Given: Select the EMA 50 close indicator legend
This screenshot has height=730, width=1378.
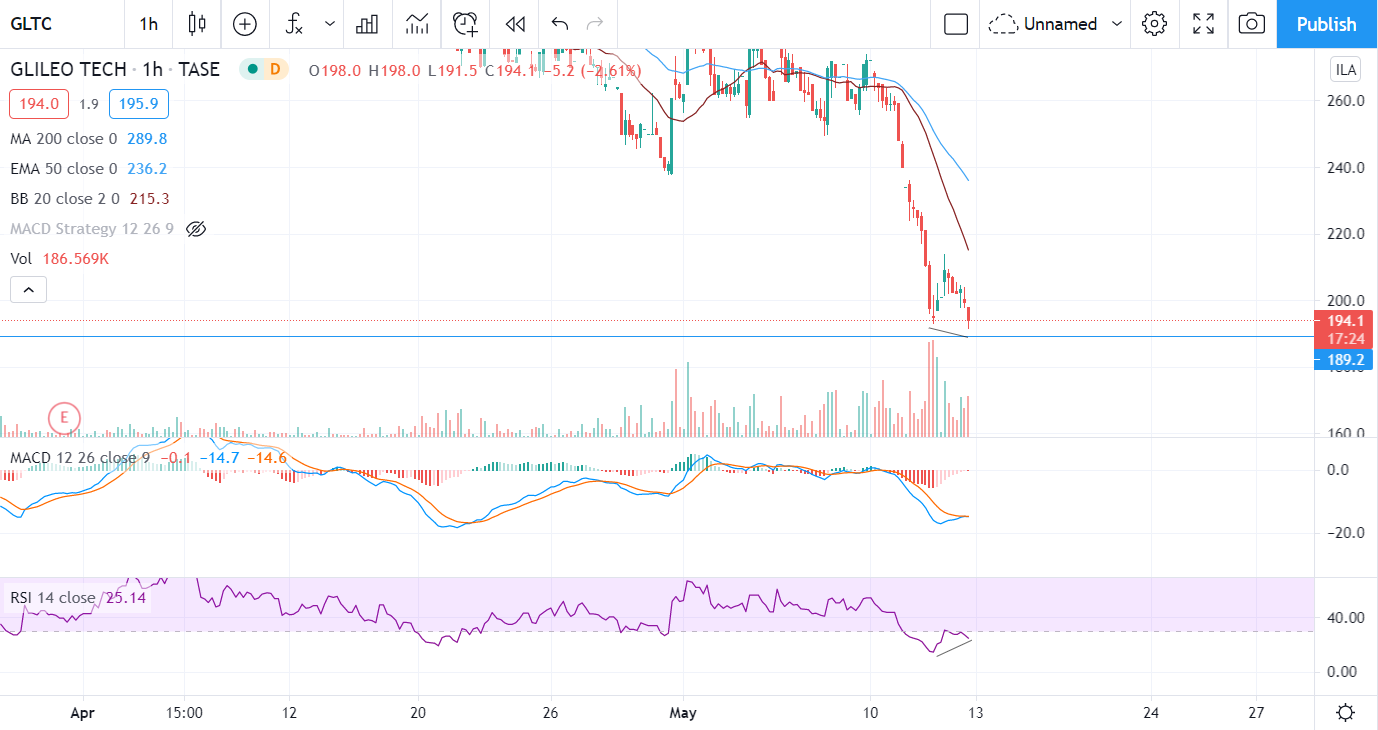Looking at the screenshot, I should [64, 169].
